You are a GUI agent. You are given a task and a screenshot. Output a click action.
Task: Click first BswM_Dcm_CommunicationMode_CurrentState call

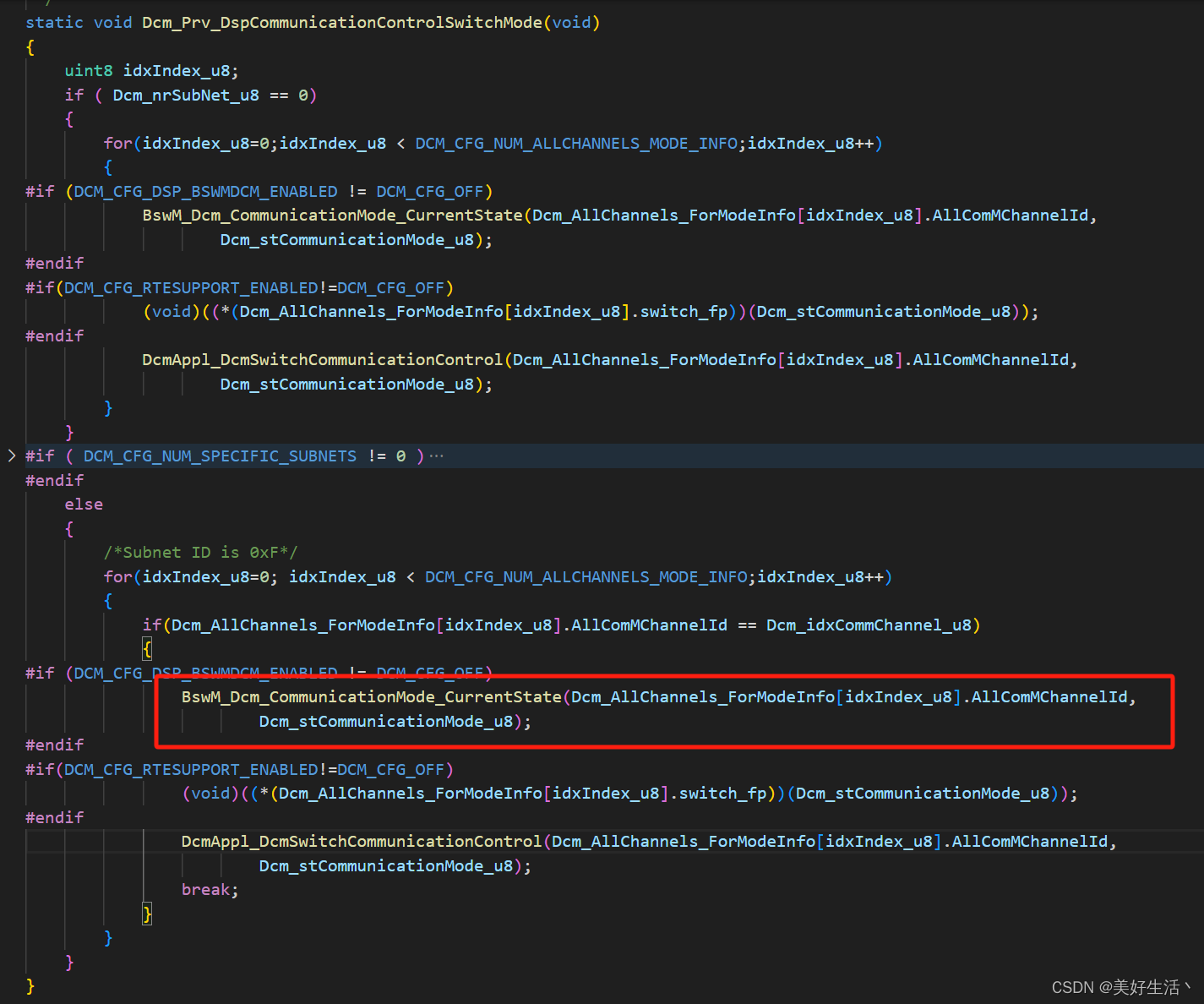pos(332,216)
